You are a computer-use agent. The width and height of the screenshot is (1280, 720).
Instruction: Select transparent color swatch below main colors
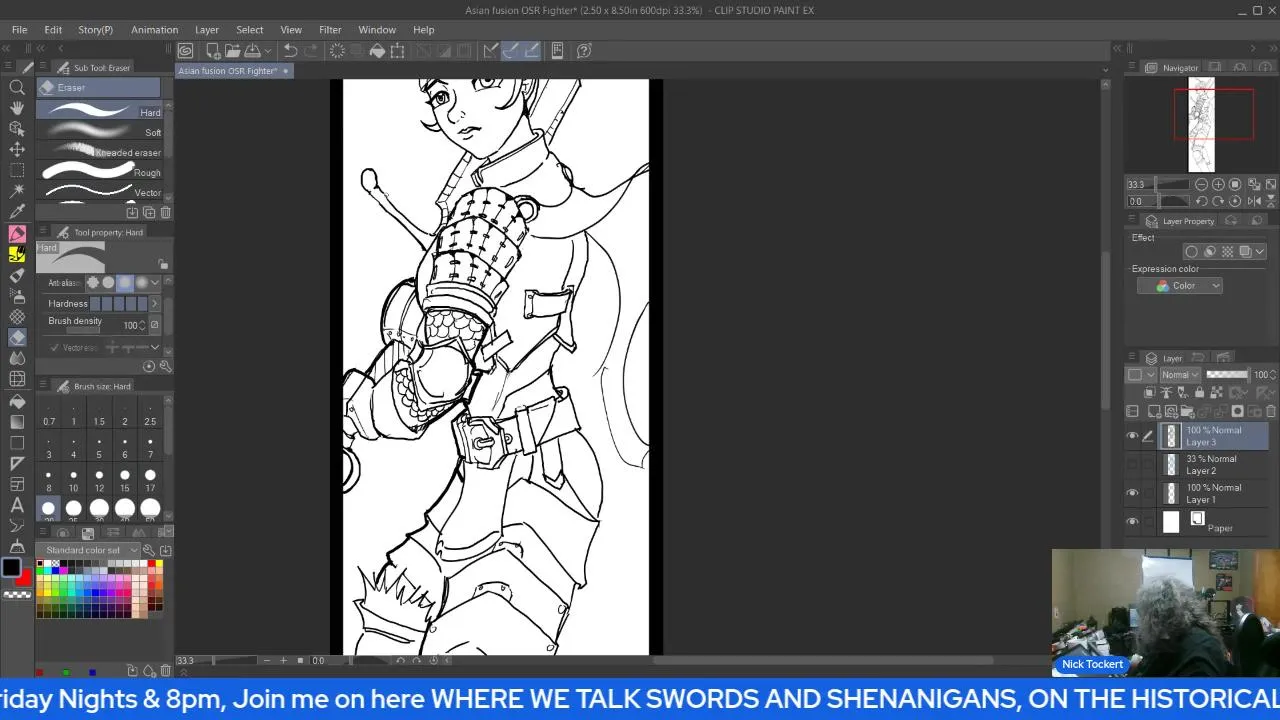point(17,595)
